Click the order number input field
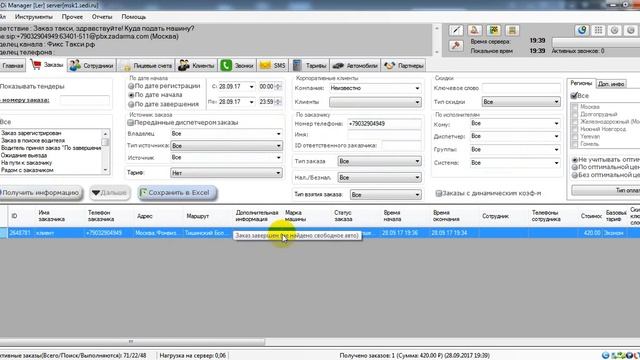This screenshot has height=360, width=640. click(x=84, y=100)
